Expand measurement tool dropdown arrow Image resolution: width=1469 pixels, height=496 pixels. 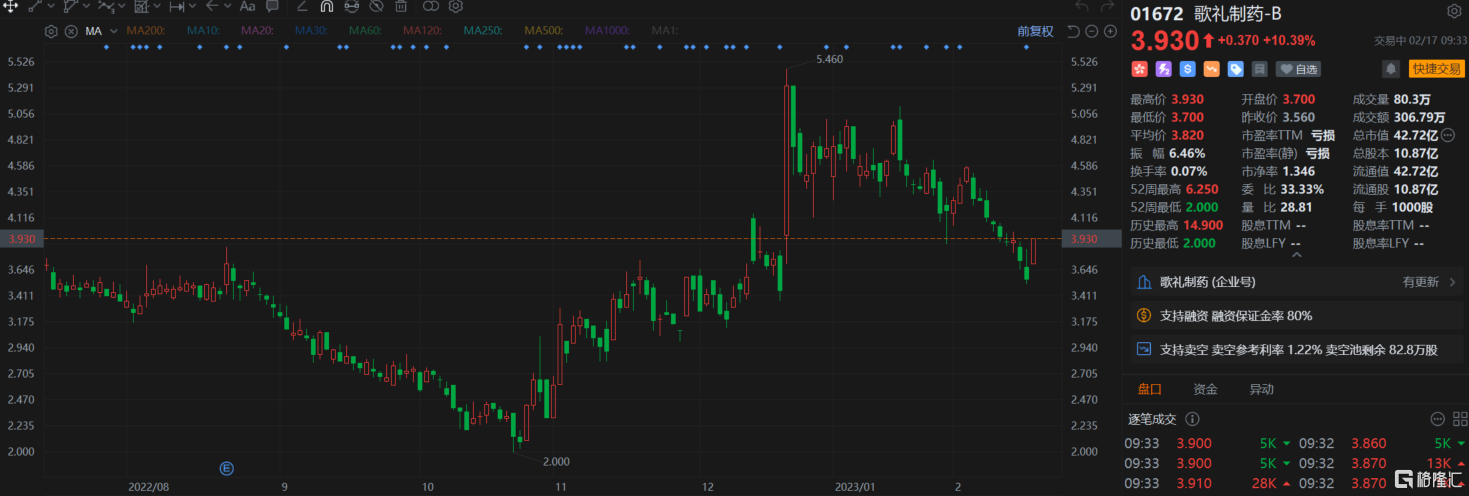tap(192, 6)
